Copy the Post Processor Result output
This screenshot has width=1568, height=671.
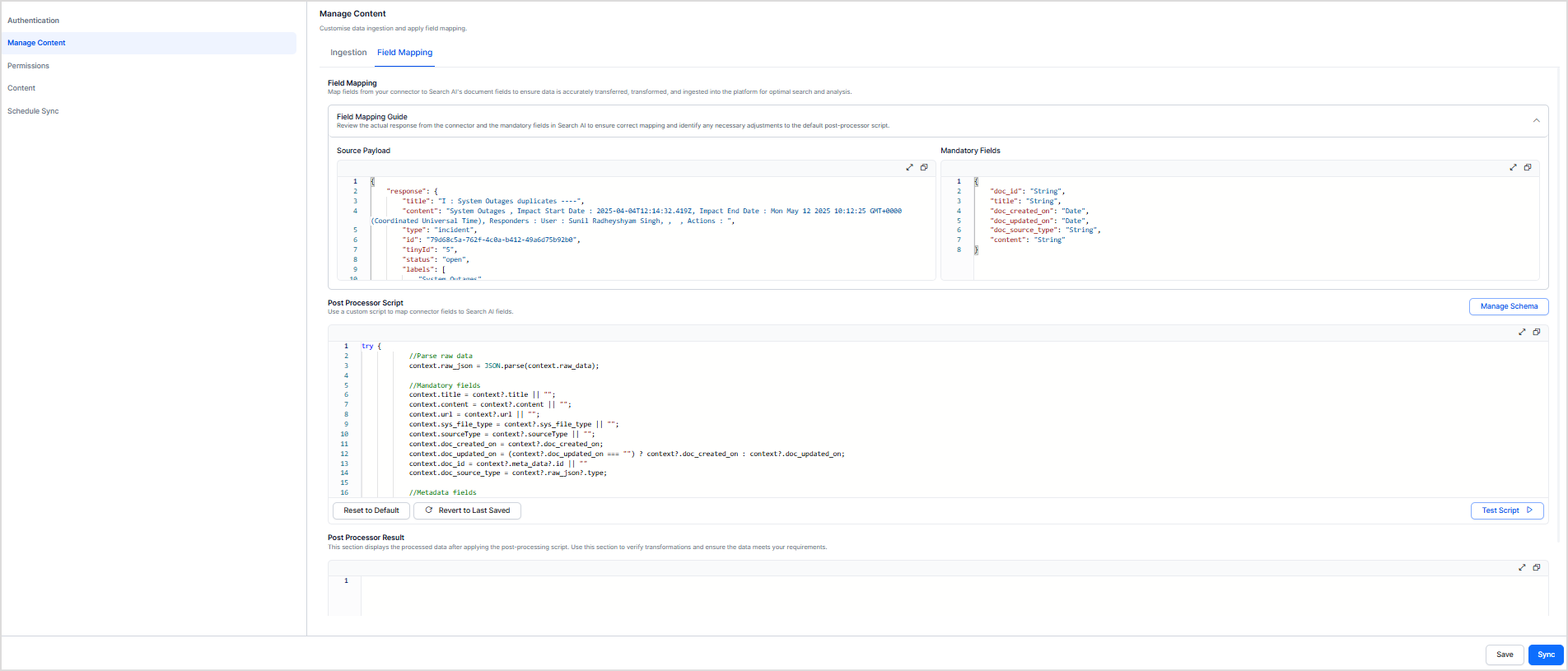click(x=1537, y=567)
